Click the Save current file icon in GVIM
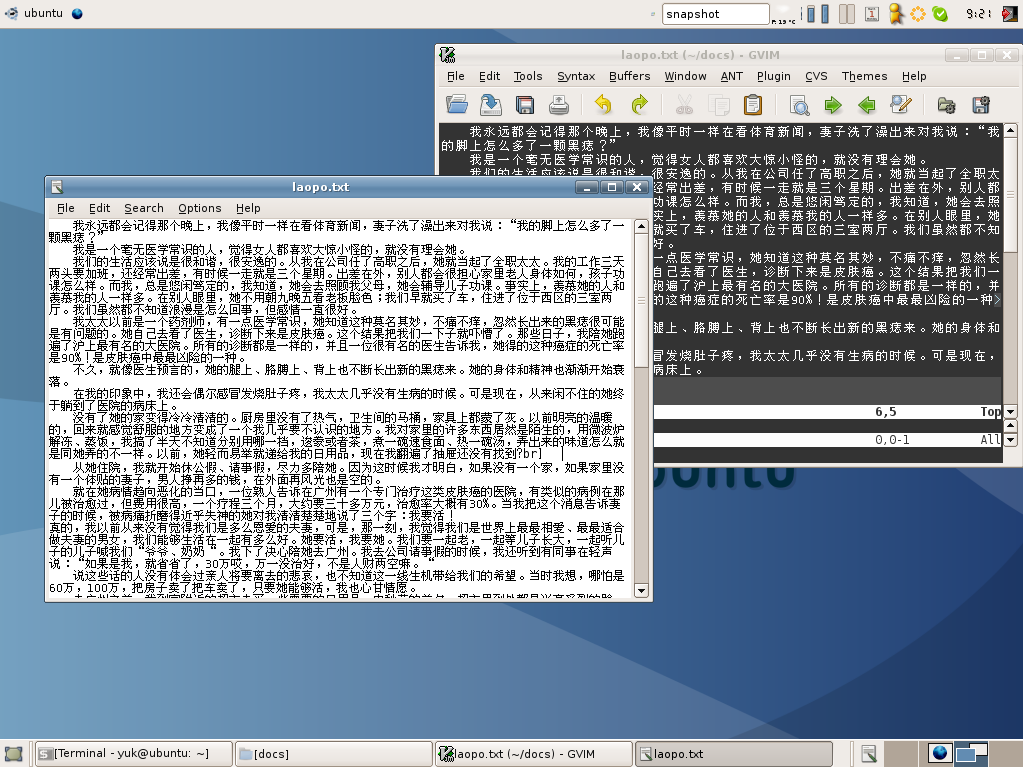Screen dimensions: 1023x767 click(491, 104)
